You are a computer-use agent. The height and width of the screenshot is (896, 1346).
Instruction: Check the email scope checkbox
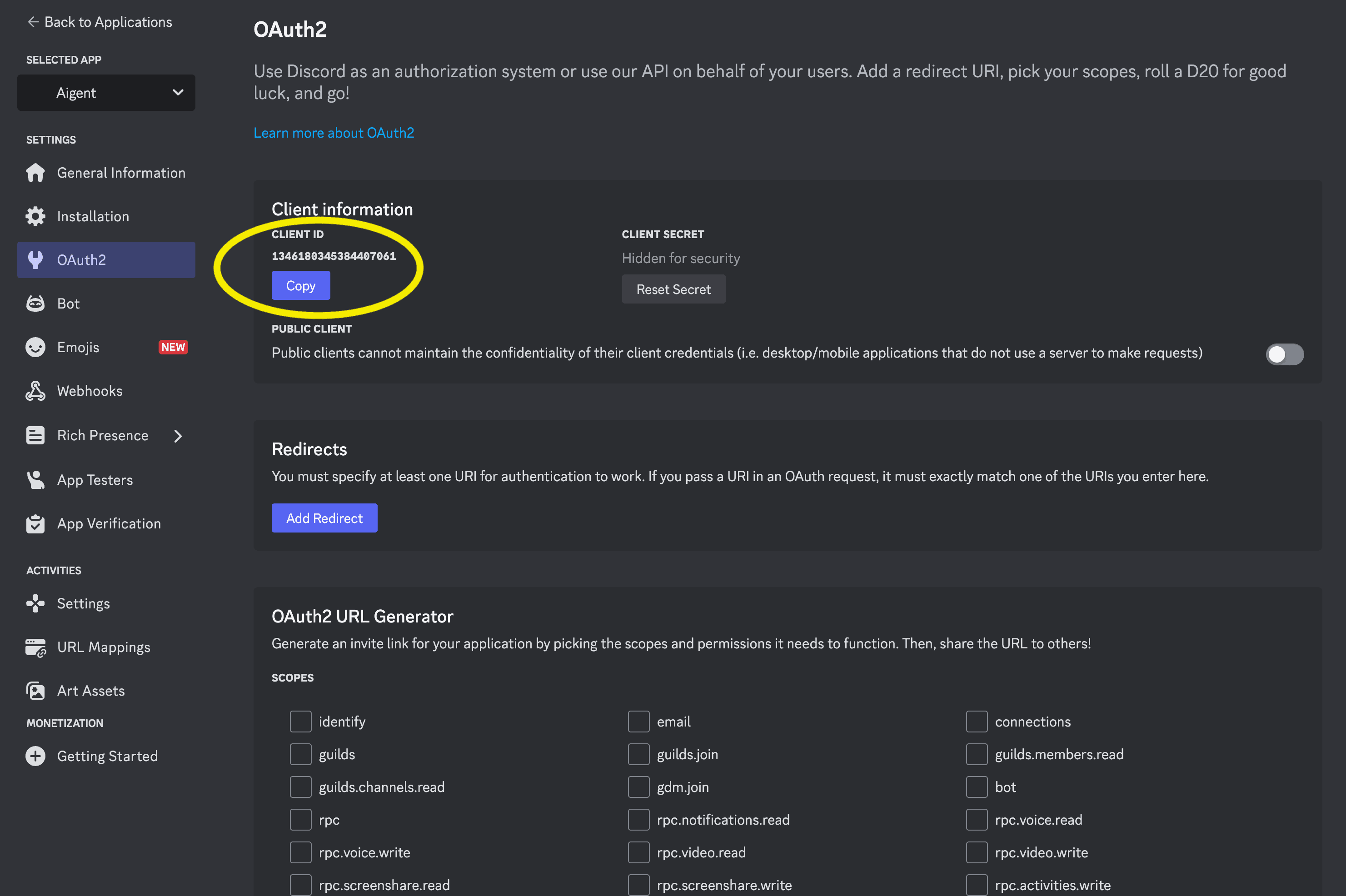point(638,722)
